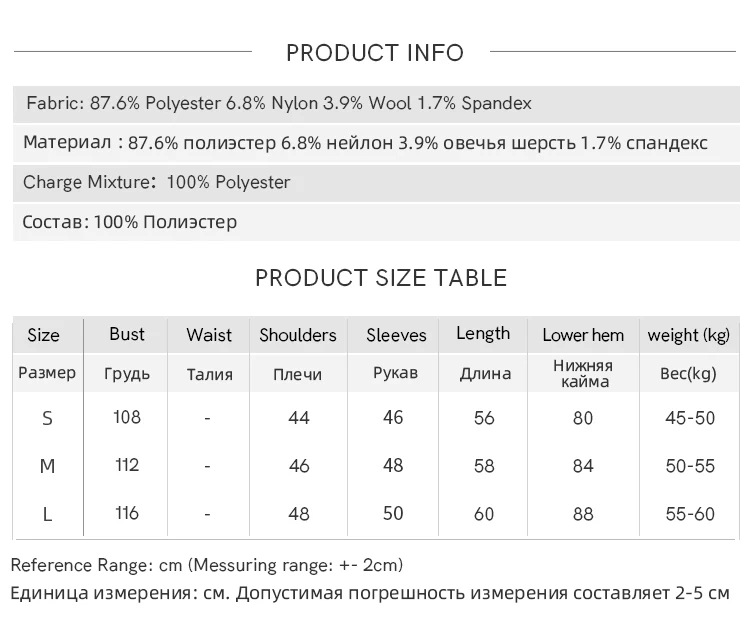The width and height of the screenshot is (750, 630).
Task: Click the Waist column header
Action: tap(209, 335)
